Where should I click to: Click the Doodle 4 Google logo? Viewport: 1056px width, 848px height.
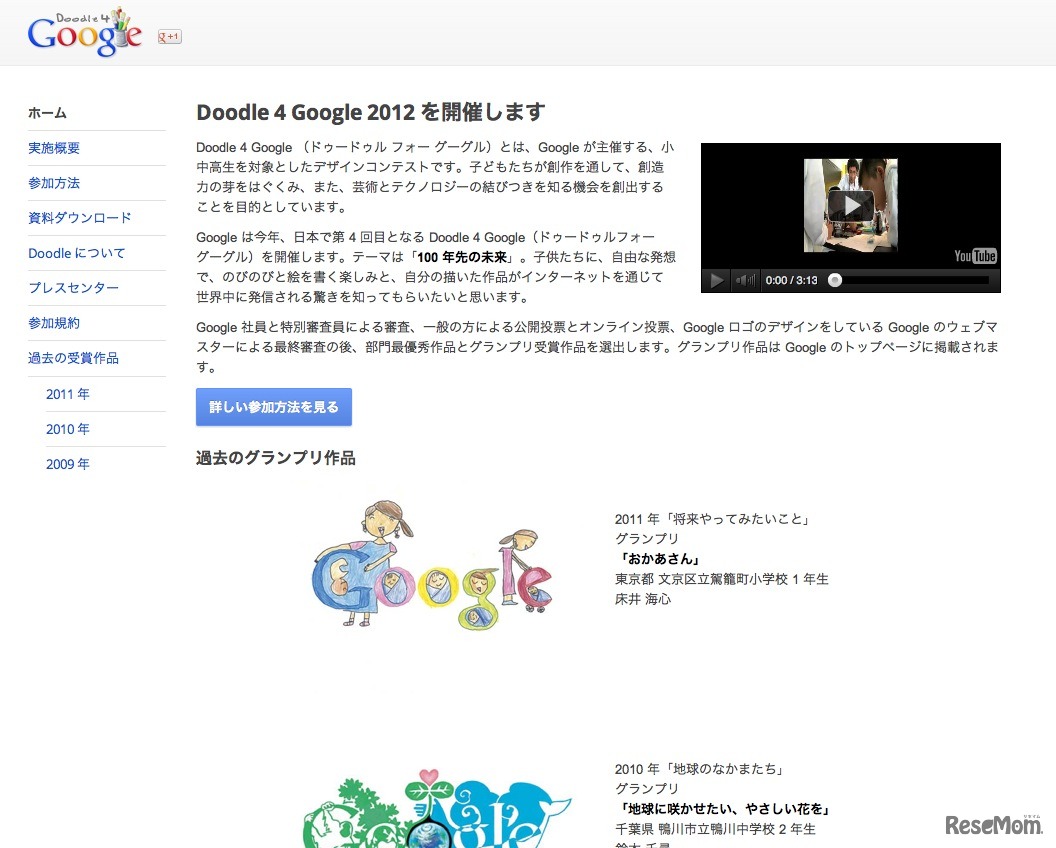(x=85, y=32)
